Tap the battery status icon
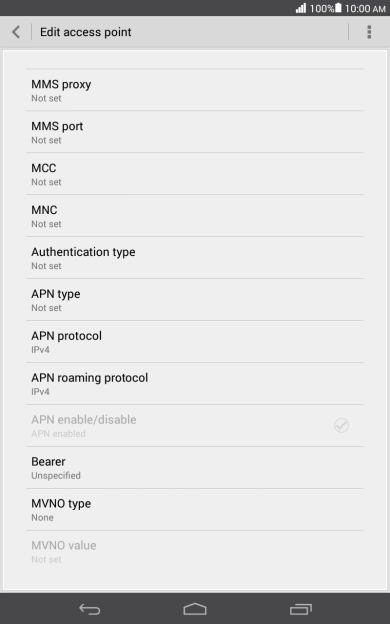 (x=338, y=8)
